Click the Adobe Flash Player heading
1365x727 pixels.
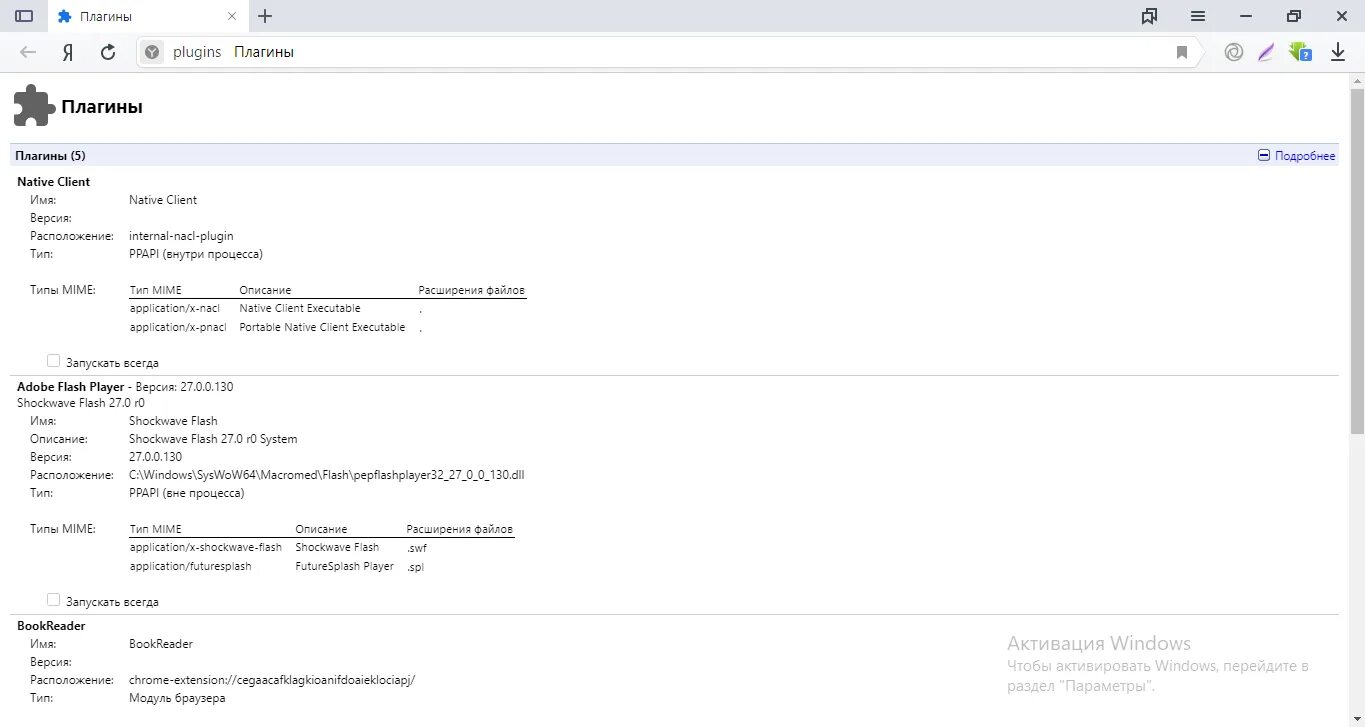(x=71, y=386)
